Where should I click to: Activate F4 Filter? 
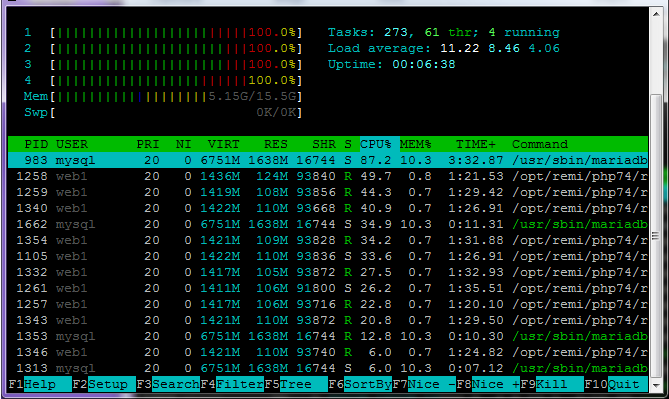point(232,384)
